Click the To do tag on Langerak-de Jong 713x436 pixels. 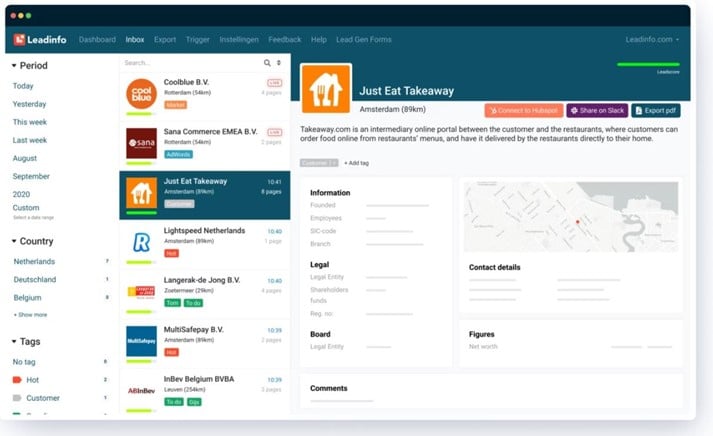tap(193, 303)
